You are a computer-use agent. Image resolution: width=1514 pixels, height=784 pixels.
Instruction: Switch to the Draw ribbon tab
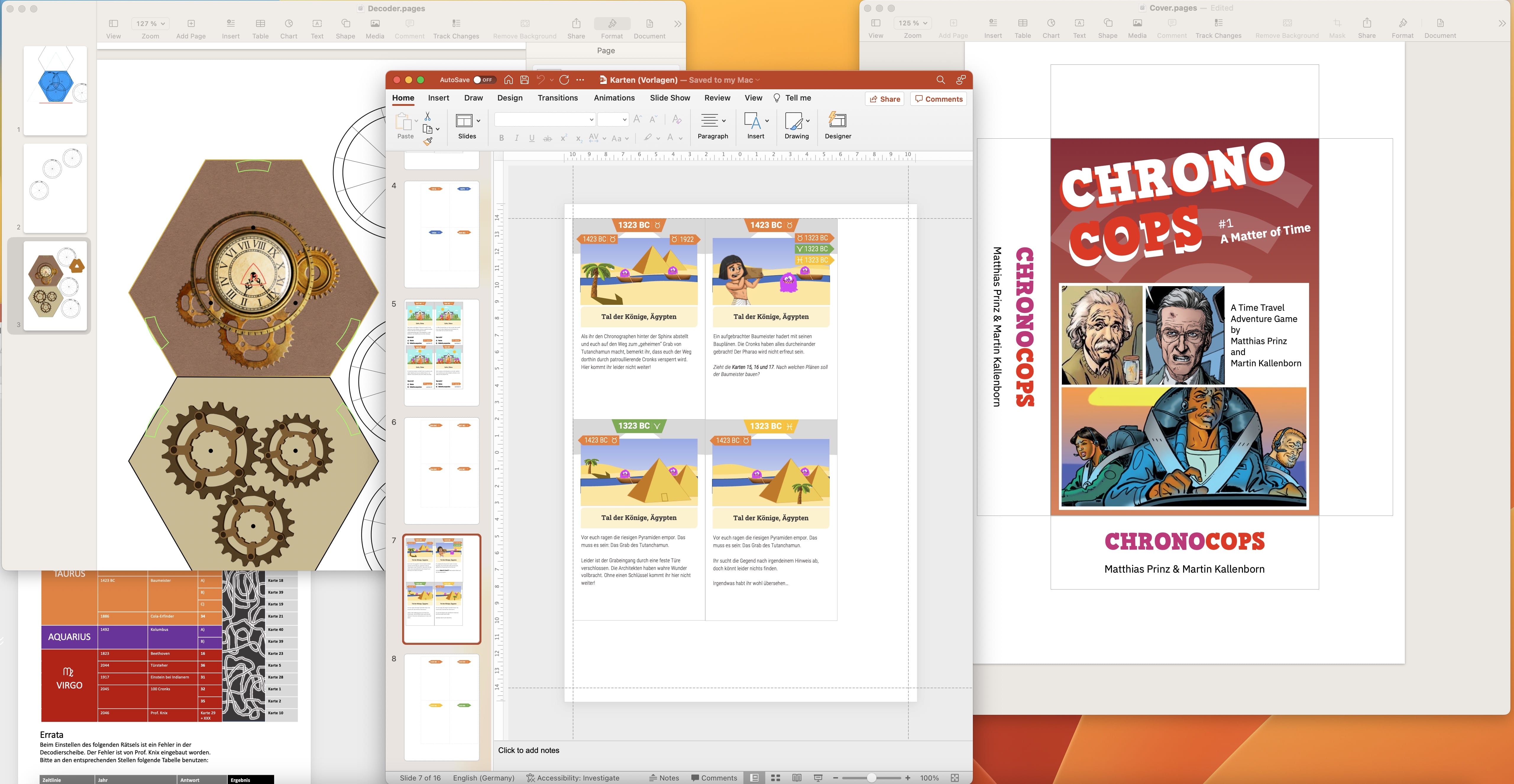(473, 98)
